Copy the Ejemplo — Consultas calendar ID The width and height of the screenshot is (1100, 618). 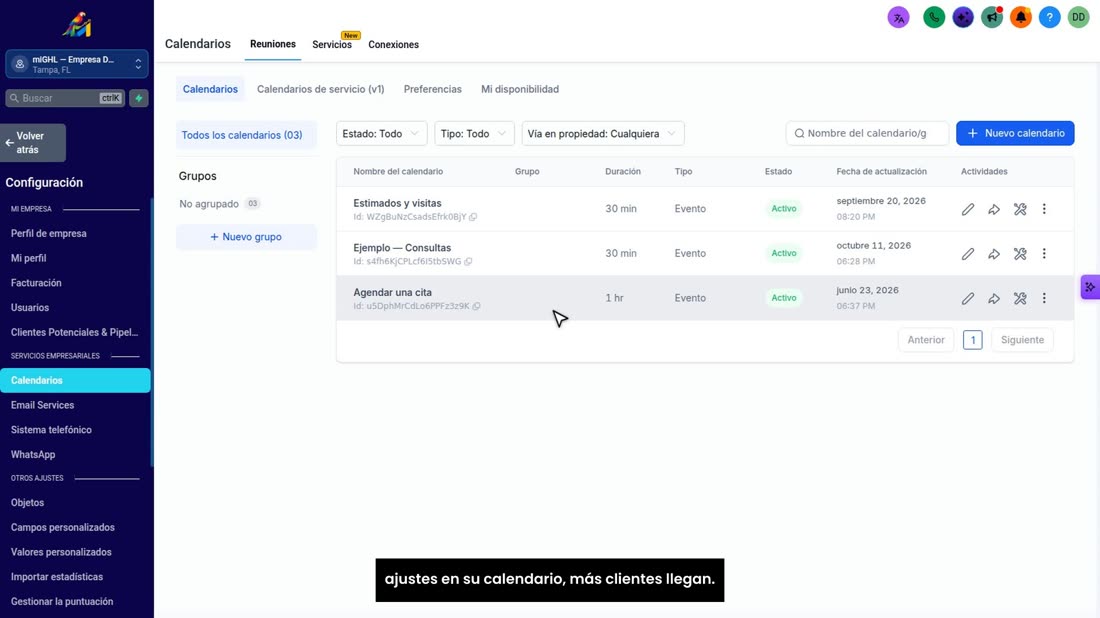point(468,262)
